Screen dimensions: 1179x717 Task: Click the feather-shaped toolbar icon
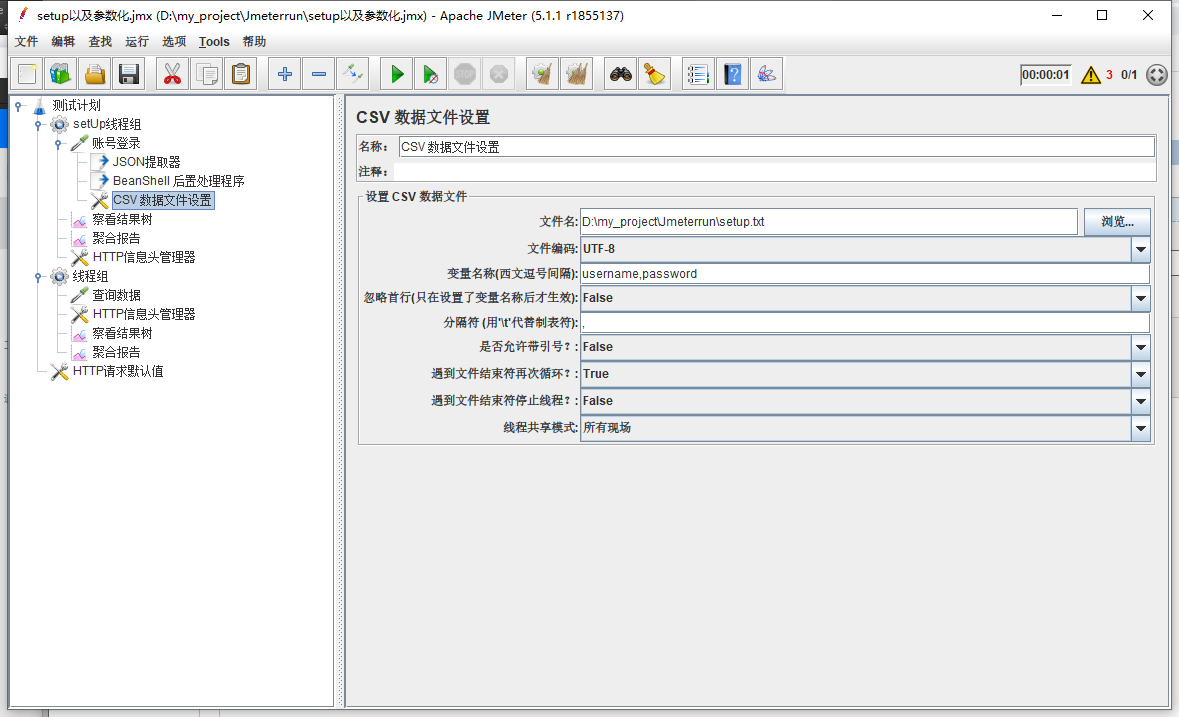(766, 74)
